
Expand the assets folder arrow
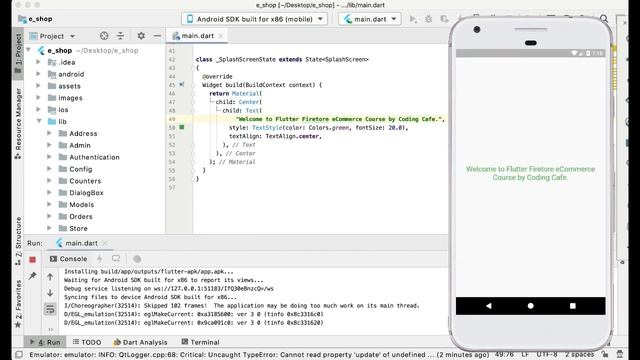coord(38,86)
